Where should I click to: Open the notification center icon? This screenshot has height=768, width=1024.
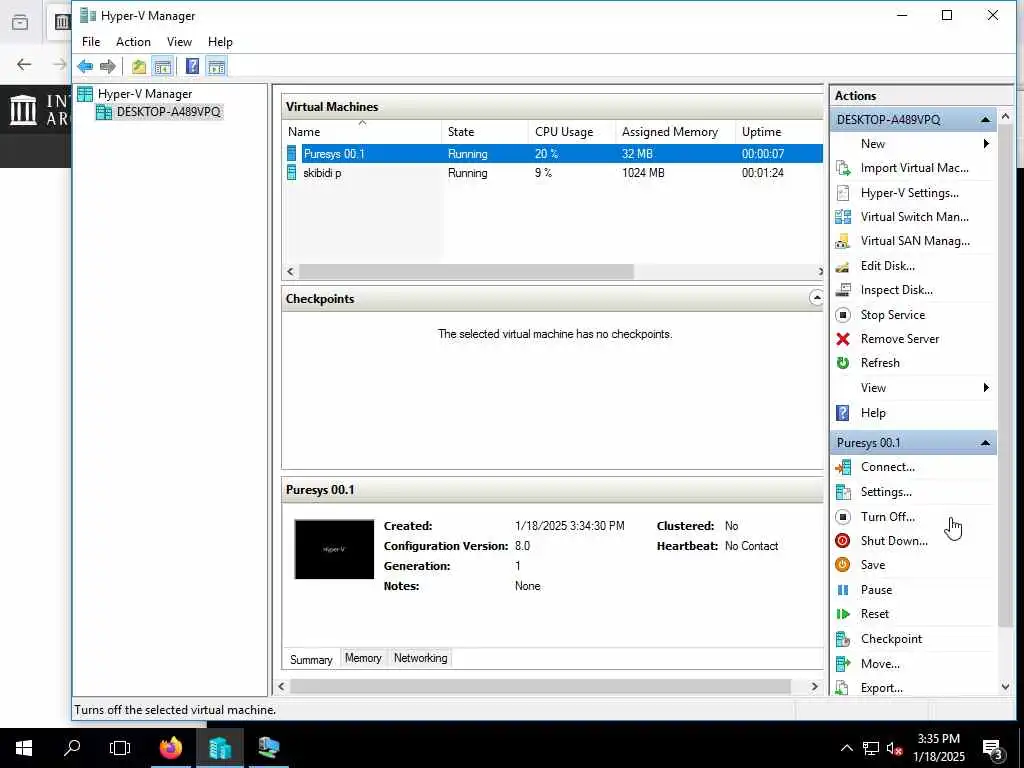tap(993, 749)
